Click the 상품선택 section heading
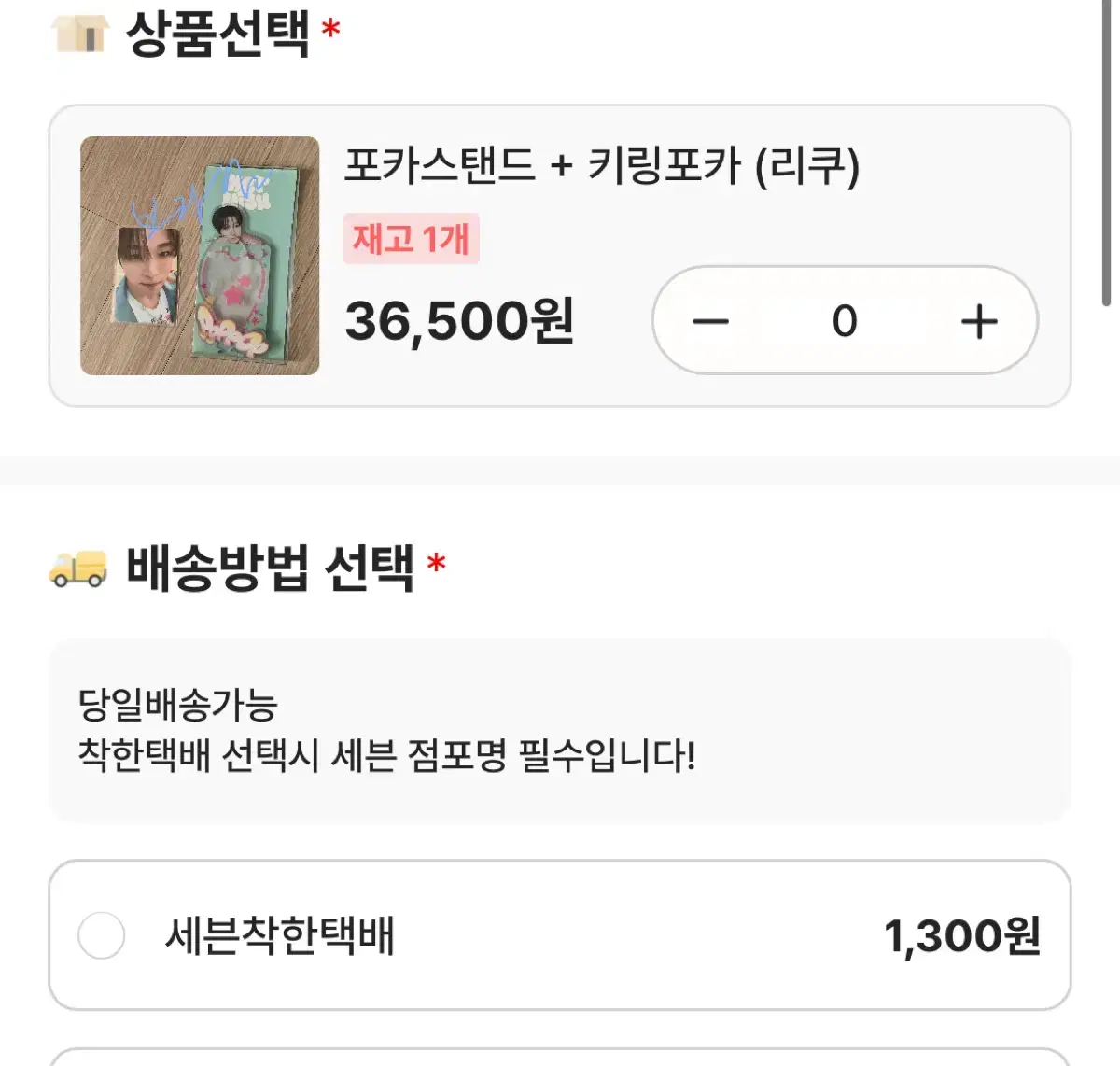 pos(217,34)
